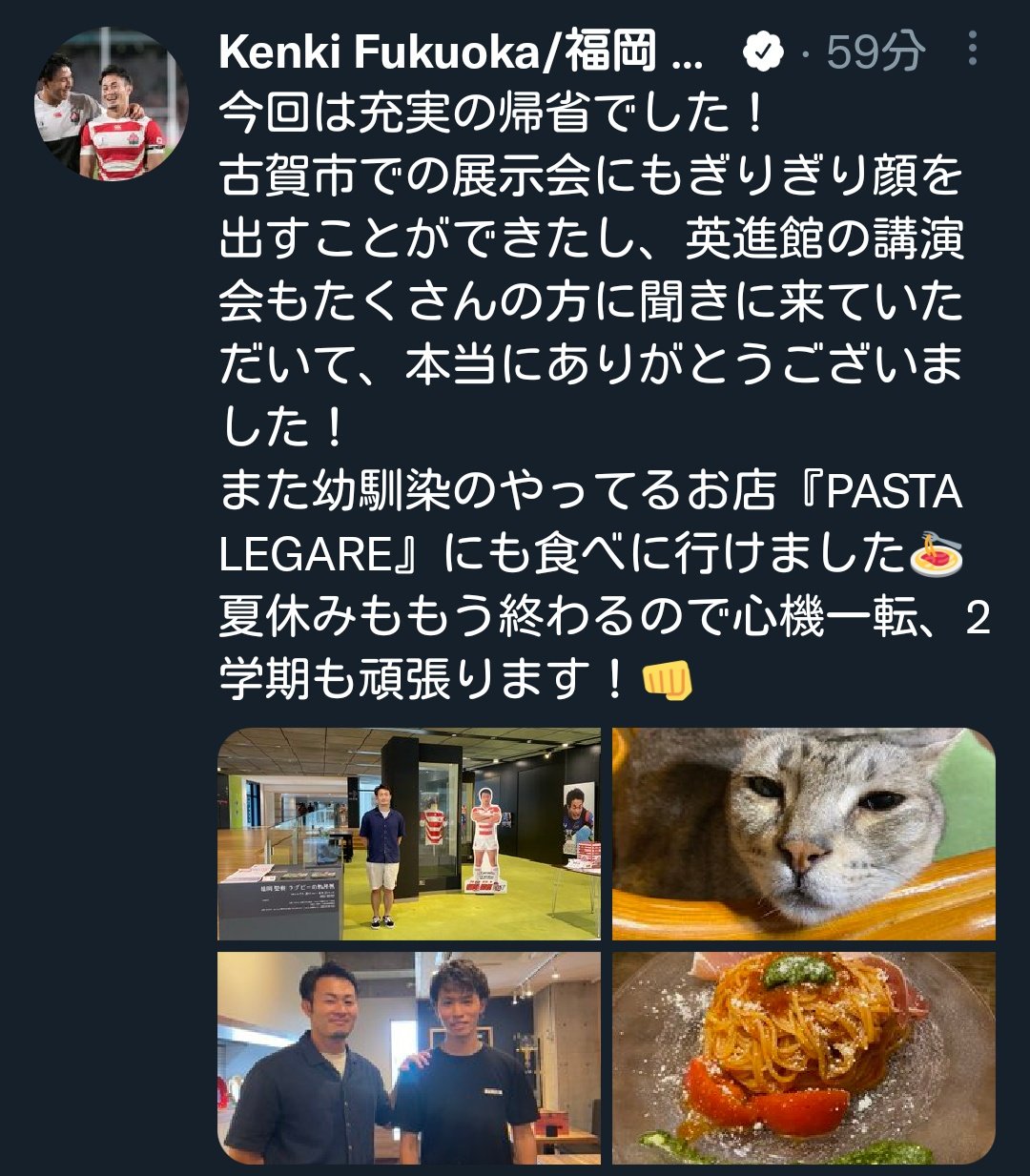This screenshot has width=1030, height=1176.
Task: Click the first line 今回は充実の帰省でした！
Action: (492, 114)
